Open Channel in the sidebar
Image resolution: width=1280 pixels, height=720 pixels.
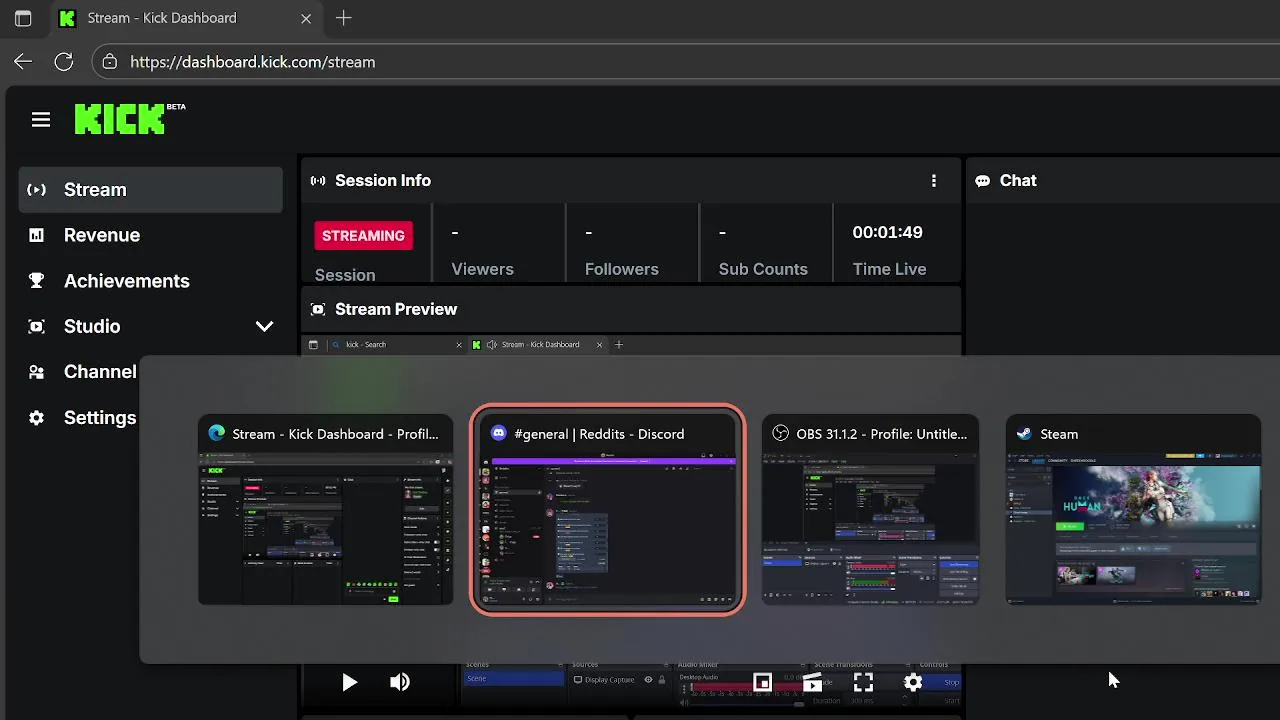pyautogui.click(x=100, y=372)
